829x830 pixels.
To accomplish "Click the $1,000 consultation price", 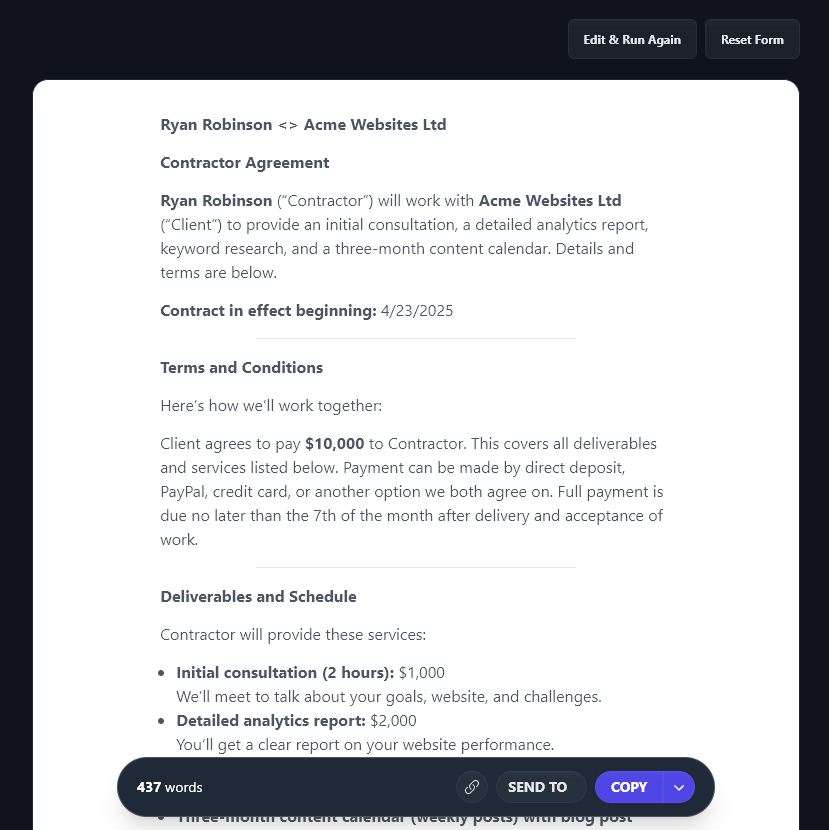I will coord(421,672).
